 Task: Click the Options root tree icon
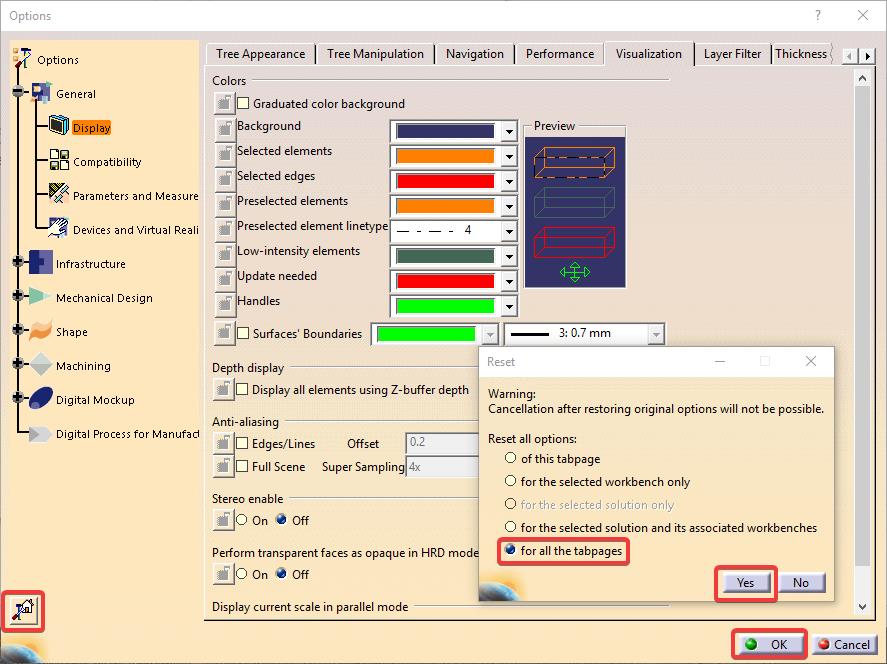[22, 58]
